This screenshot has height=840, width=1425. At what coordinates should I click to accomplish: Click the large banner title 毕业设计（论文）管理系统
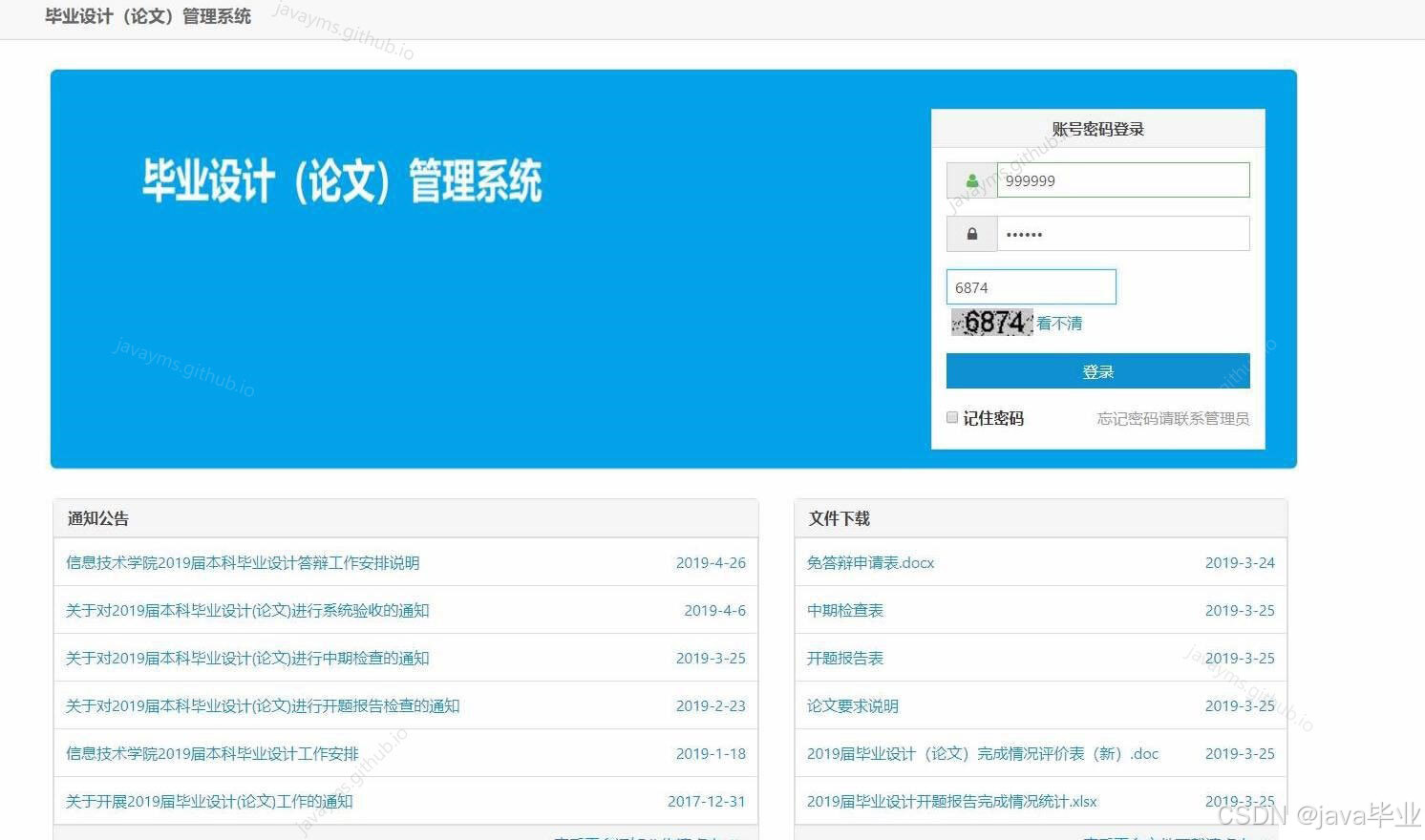343,180
